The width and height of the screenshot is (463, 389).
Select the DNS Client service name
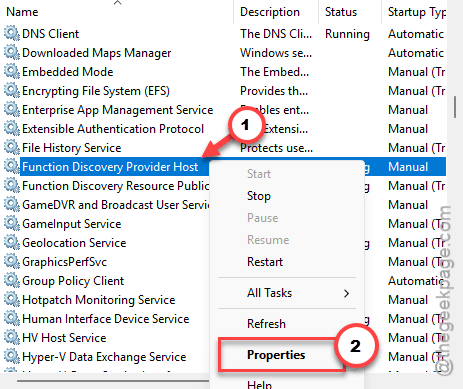pos(50,34)
